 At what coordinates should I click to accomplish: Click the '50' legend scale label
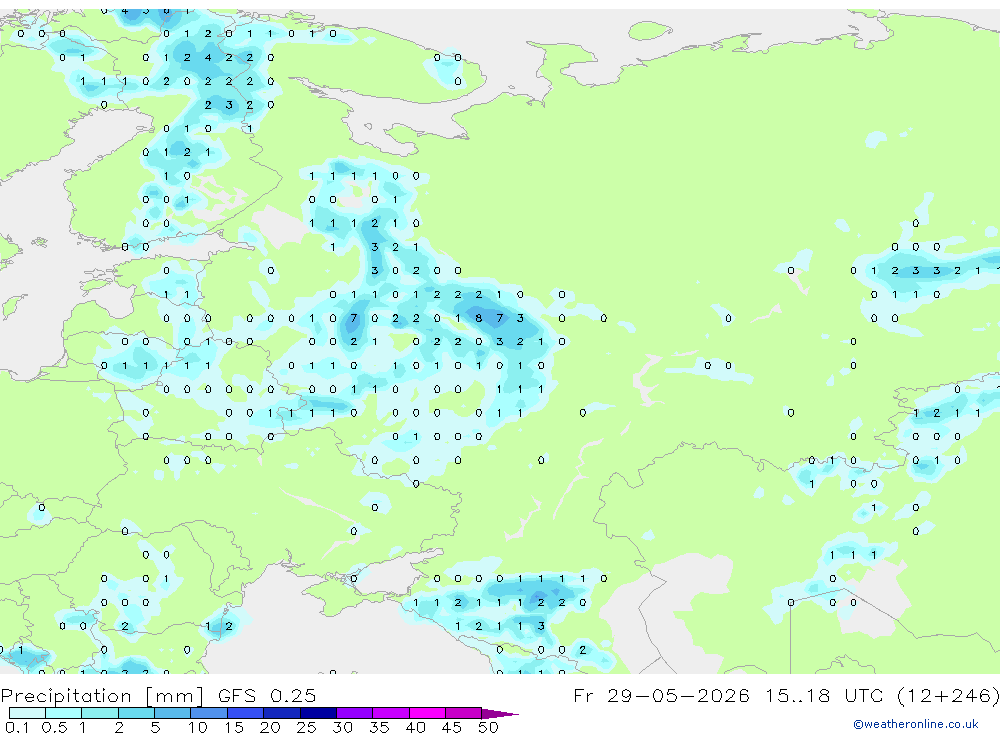click(x=488, y=727)
